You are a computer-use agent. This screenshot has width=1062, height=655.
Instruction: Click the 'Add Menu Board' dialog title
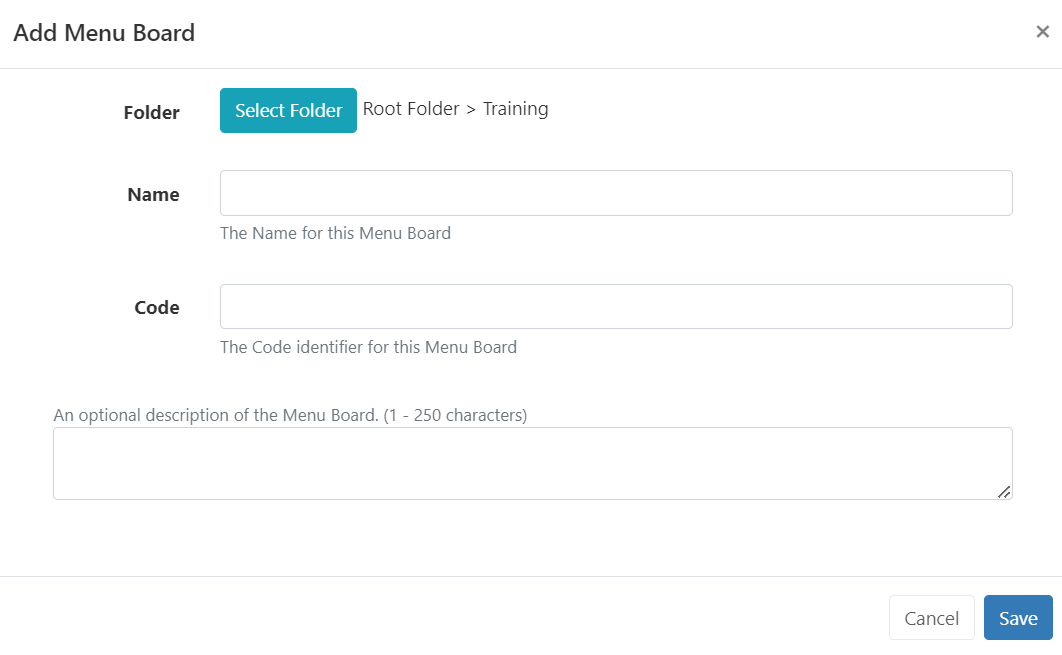point(104,33)
